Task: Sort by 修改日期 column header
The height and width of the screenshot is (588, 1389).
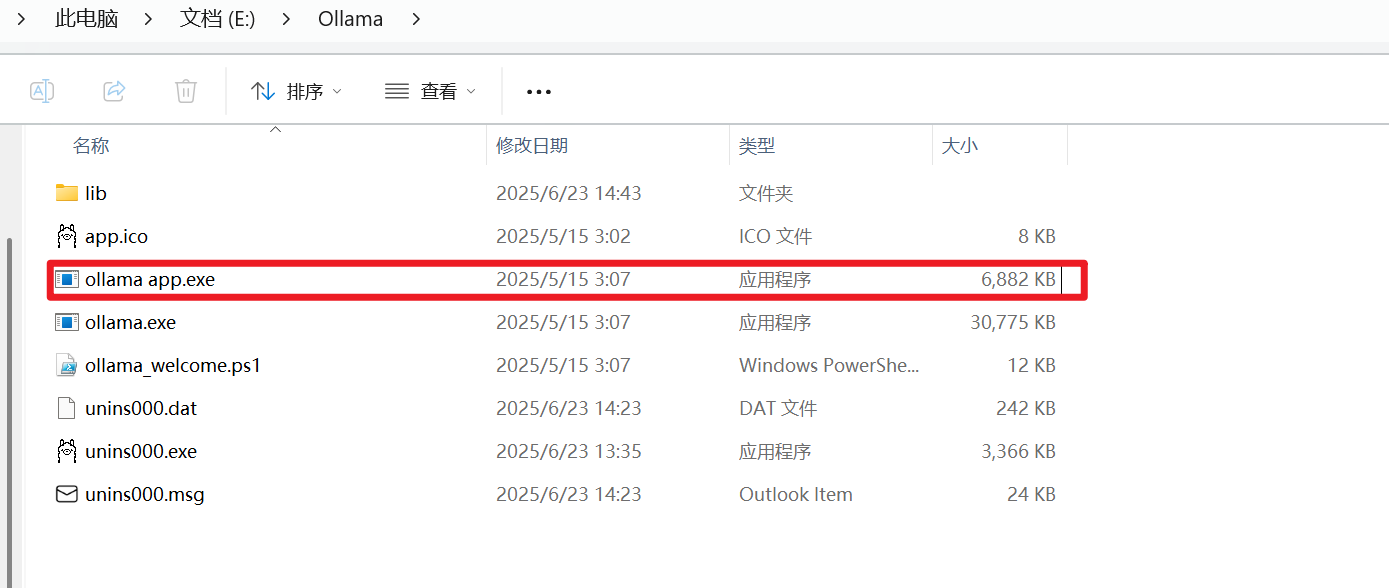Action: 532,146
